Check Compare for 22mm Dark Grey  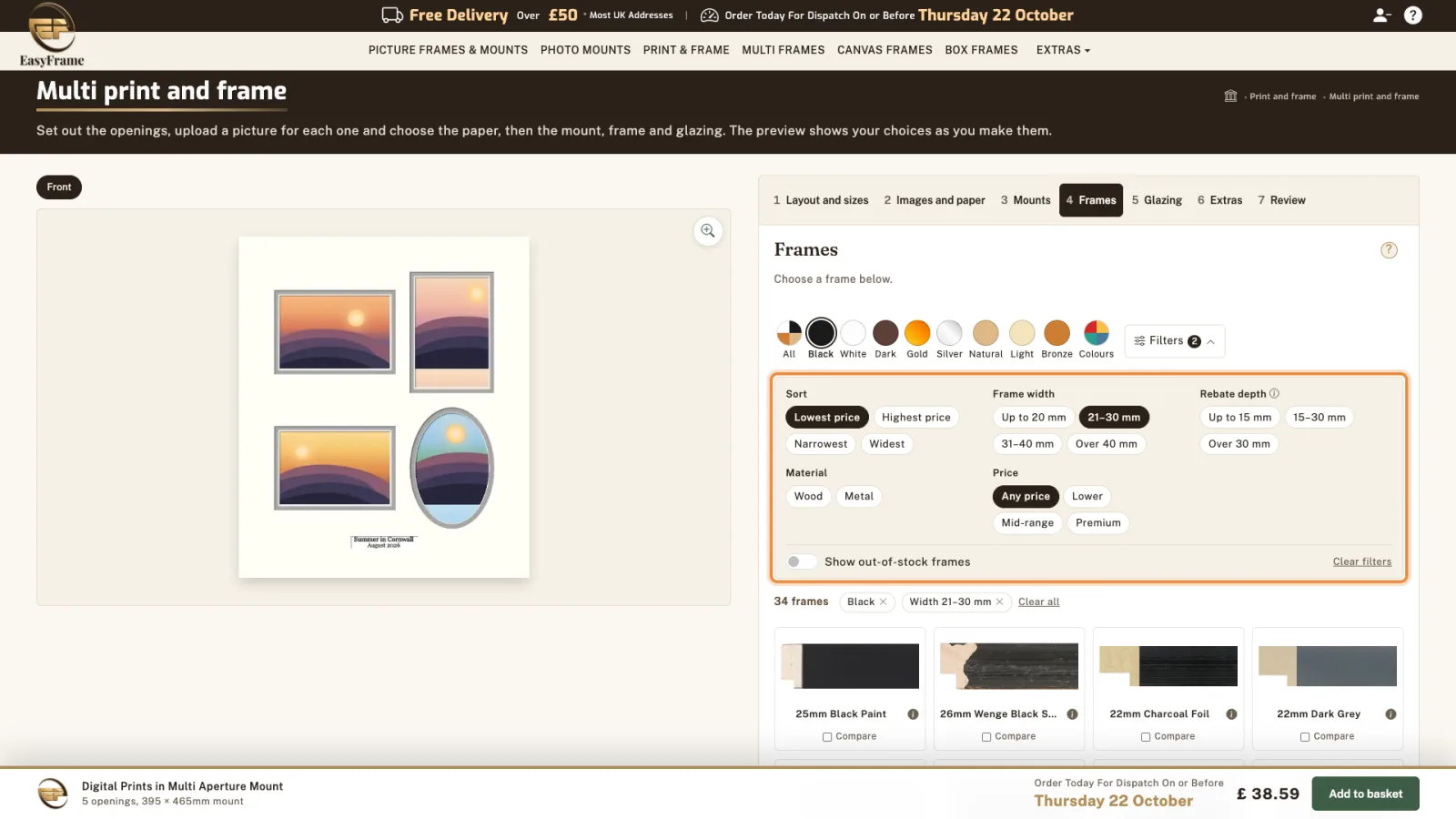point(1305,737)
